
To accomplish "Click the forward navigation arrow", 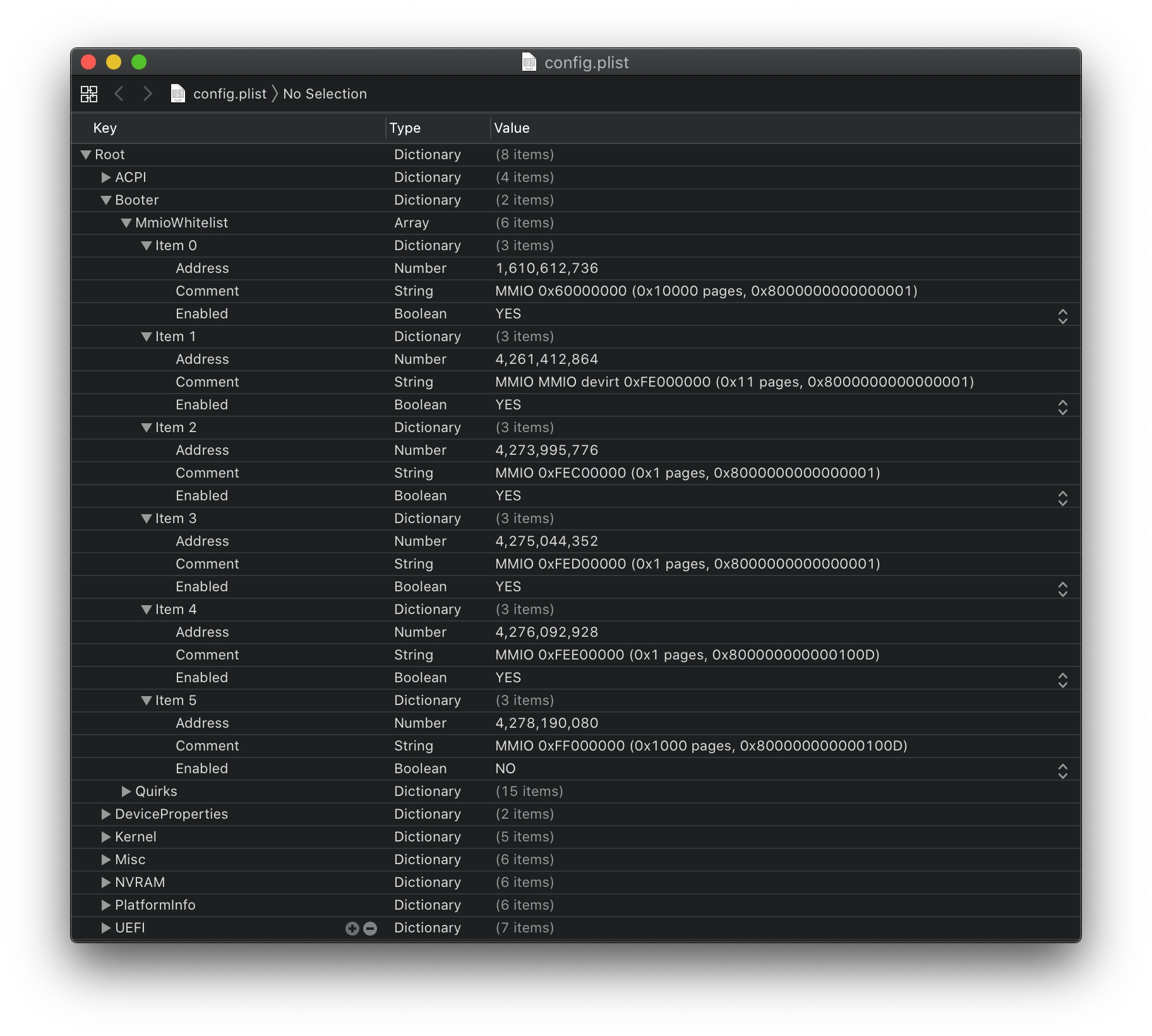I will click(147, 94).
